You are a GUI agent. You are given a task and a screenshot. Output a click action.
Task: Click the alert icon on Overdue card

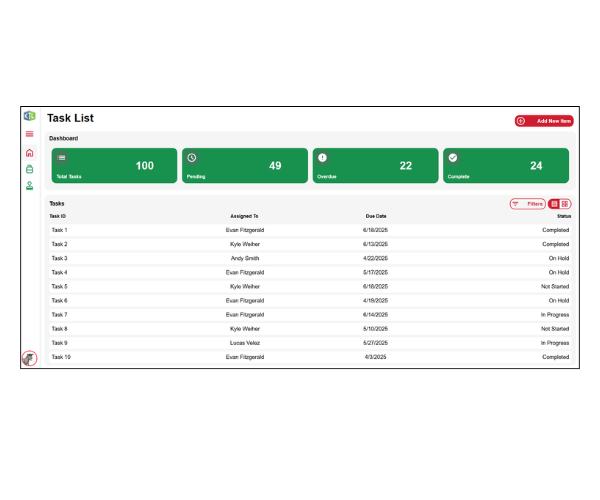pos(323,158)
